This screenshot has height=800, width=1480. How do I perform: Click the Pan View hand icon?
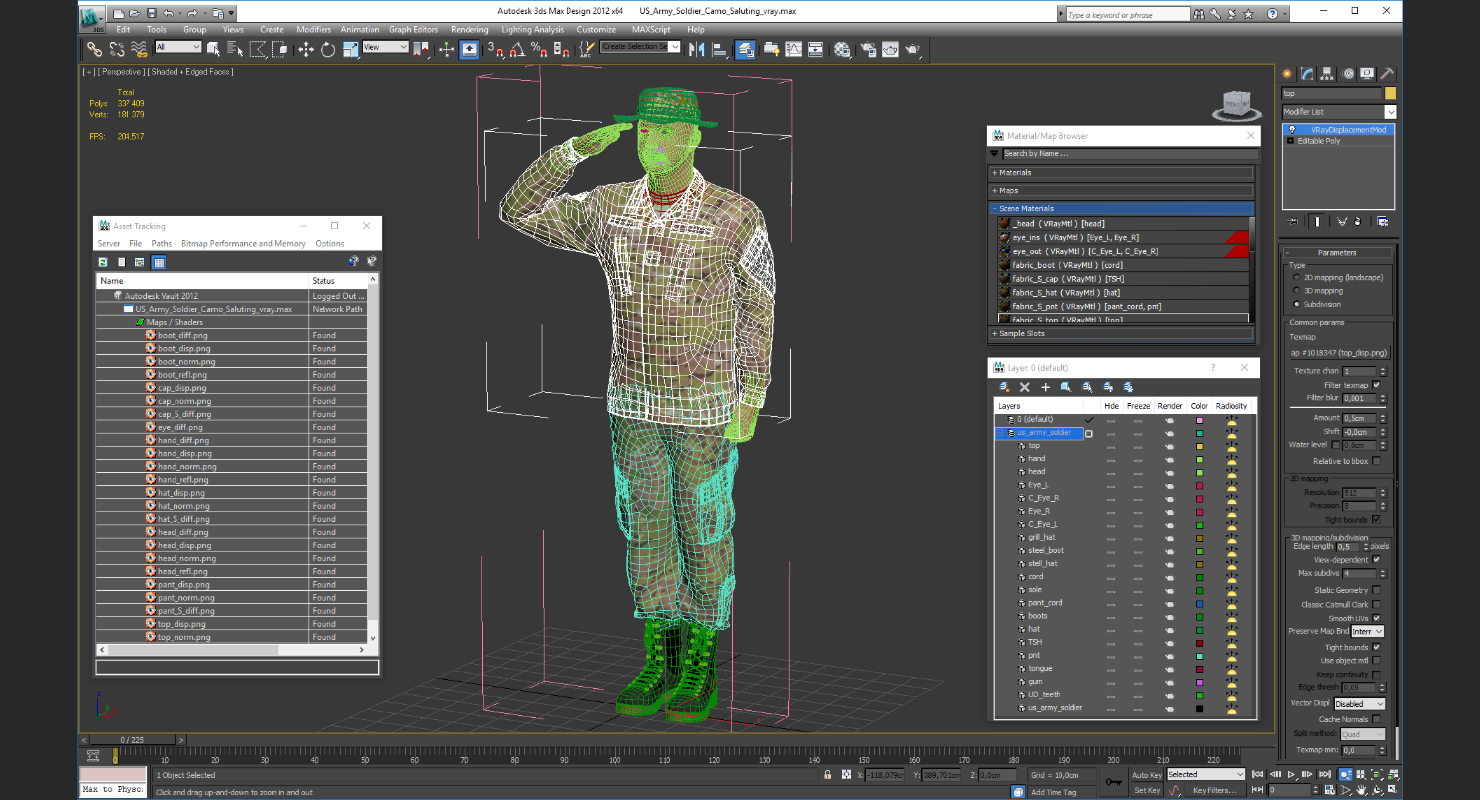pos(1360,790)
